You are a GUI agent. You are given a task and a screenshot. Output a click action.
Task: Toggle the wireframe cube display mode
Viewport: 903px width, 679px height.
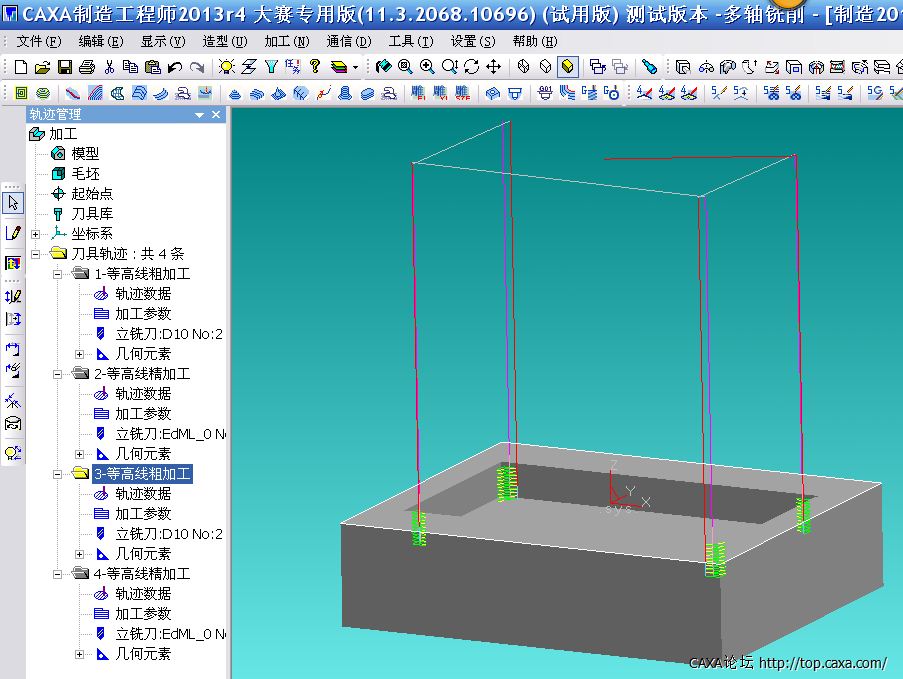523,67
